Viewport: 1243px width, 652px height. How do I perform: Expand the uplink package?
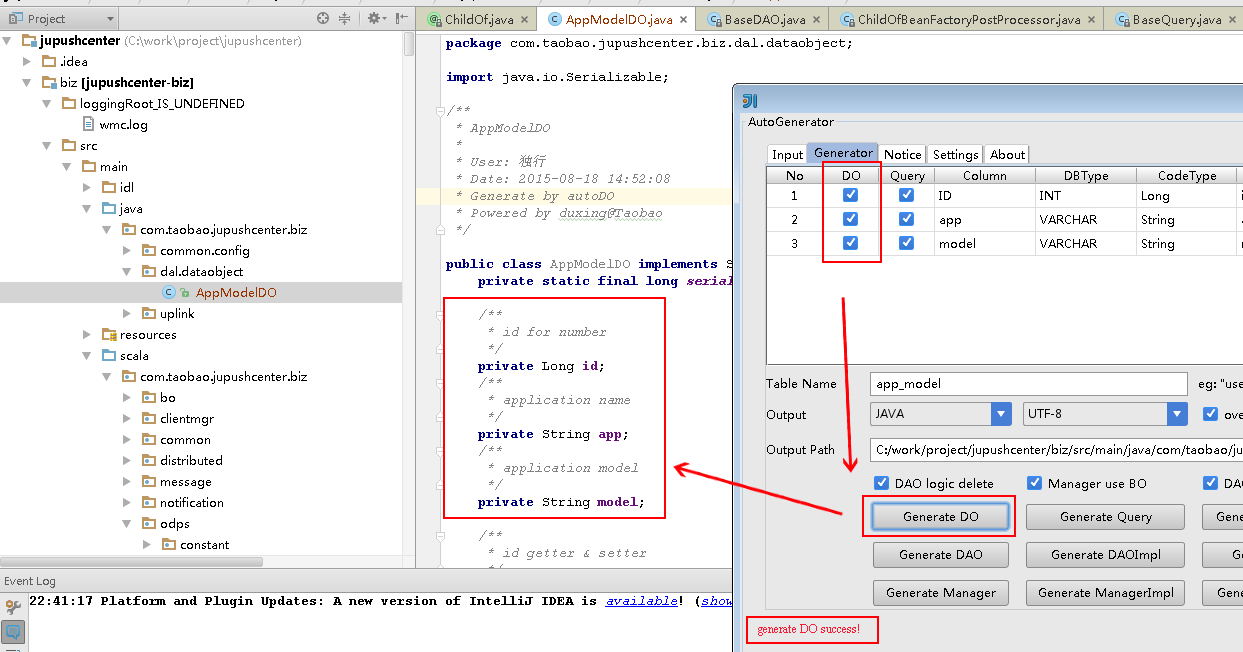coord(128,313)
